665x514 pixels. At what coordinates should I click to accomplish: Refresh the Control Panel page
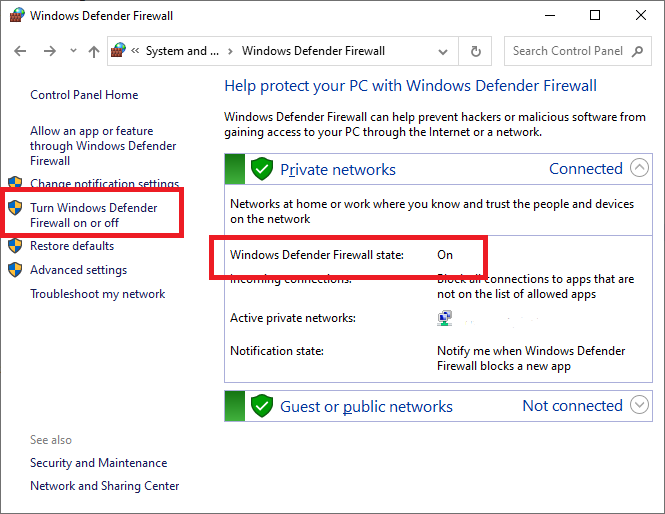coord(475,51)
